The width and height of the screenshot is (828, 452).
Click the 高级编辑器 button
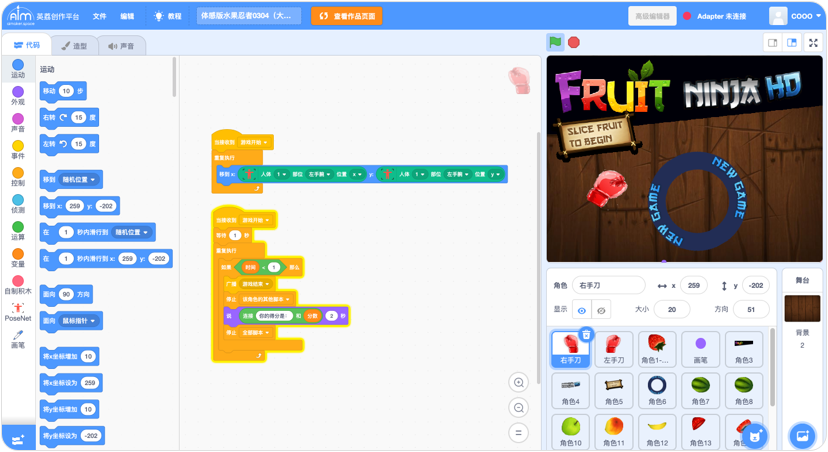pyautogui.click(x=652, y=16)
